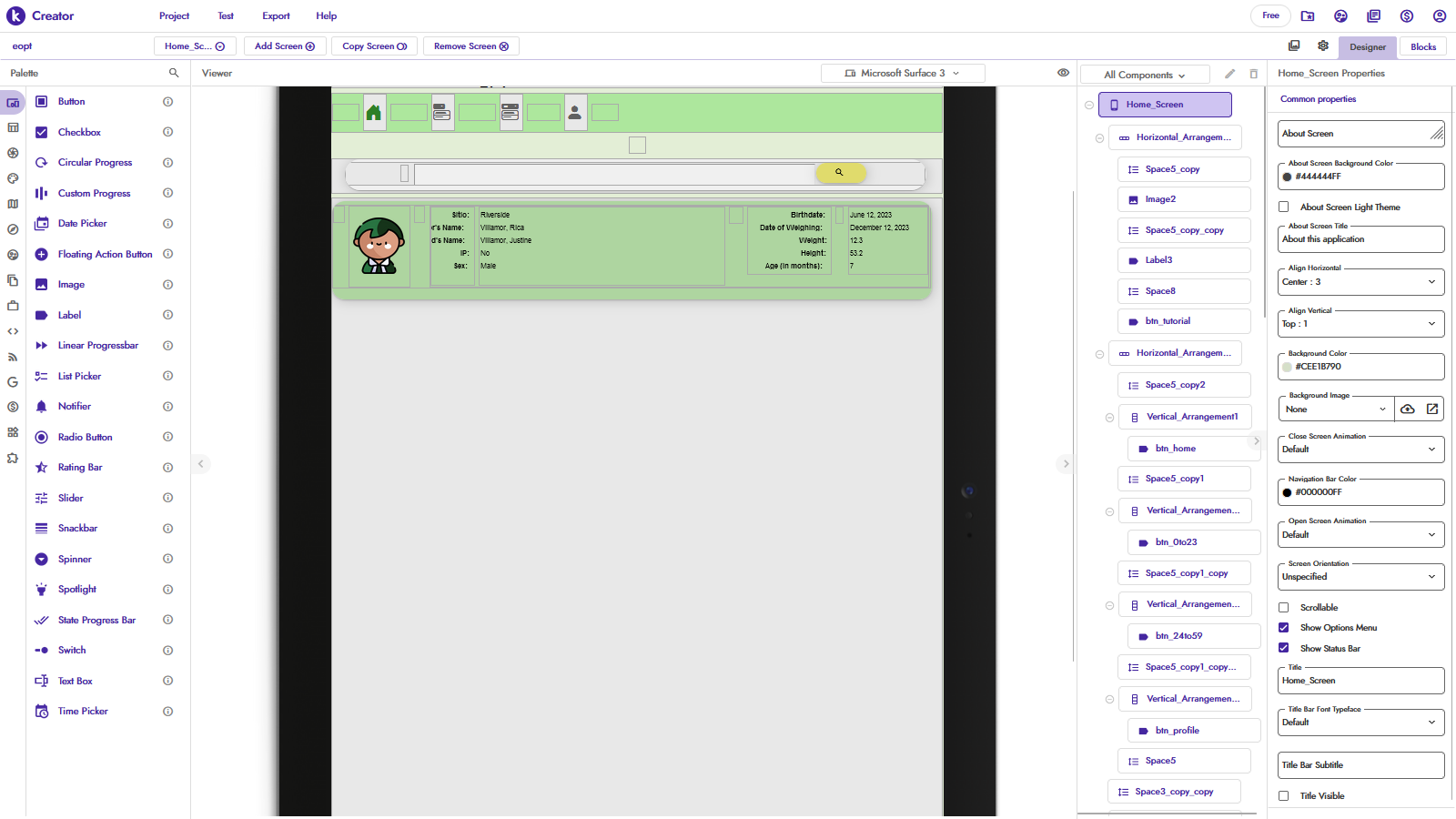Open the Help menu

pos(327,16)
